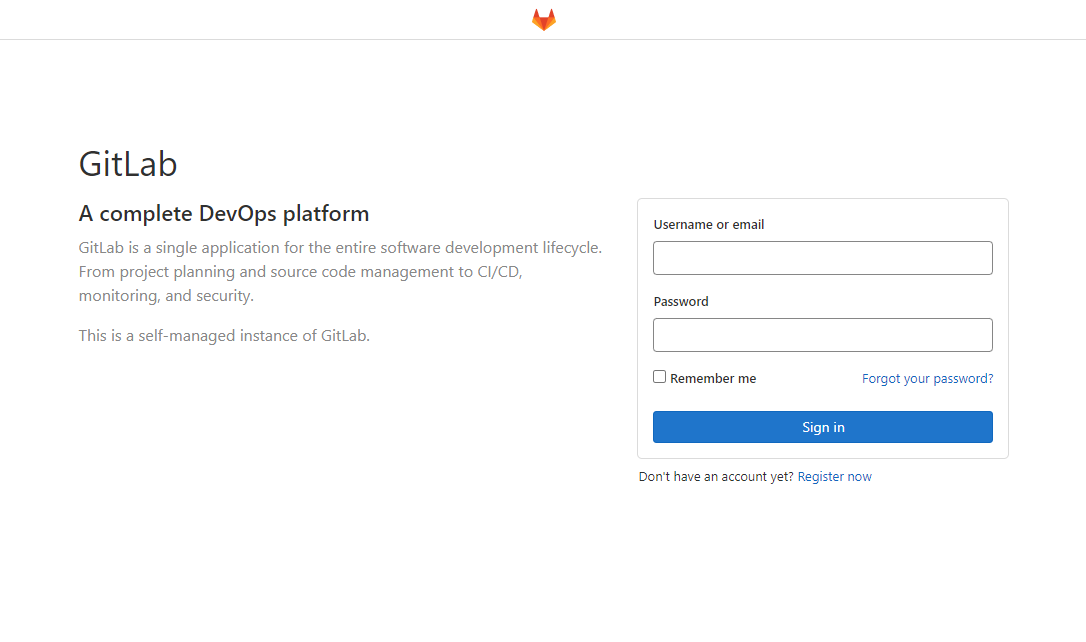Click the GitLab fox logo
The width and height of the screenshot is (1086, 642).
pos(544,19)
